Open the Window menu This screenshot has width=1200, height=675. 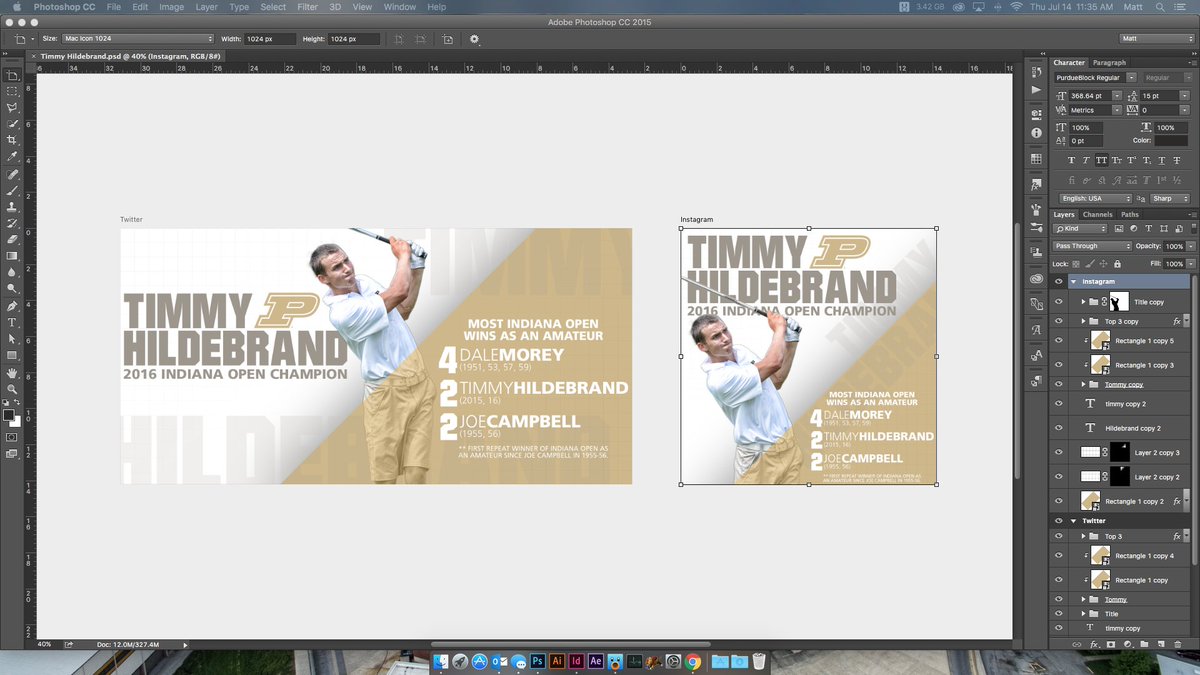coord(400,7)
